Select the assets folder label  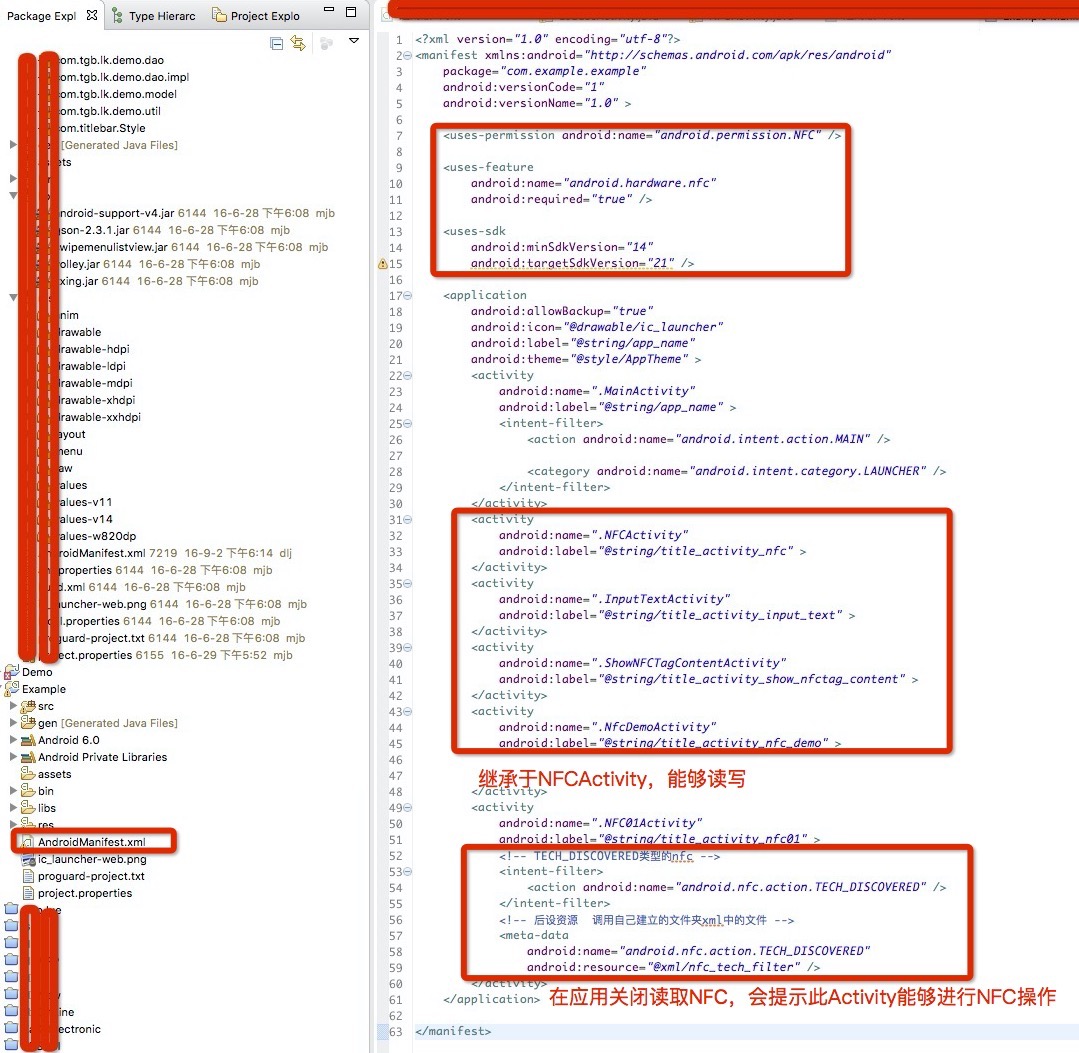(x=54, y=774)
